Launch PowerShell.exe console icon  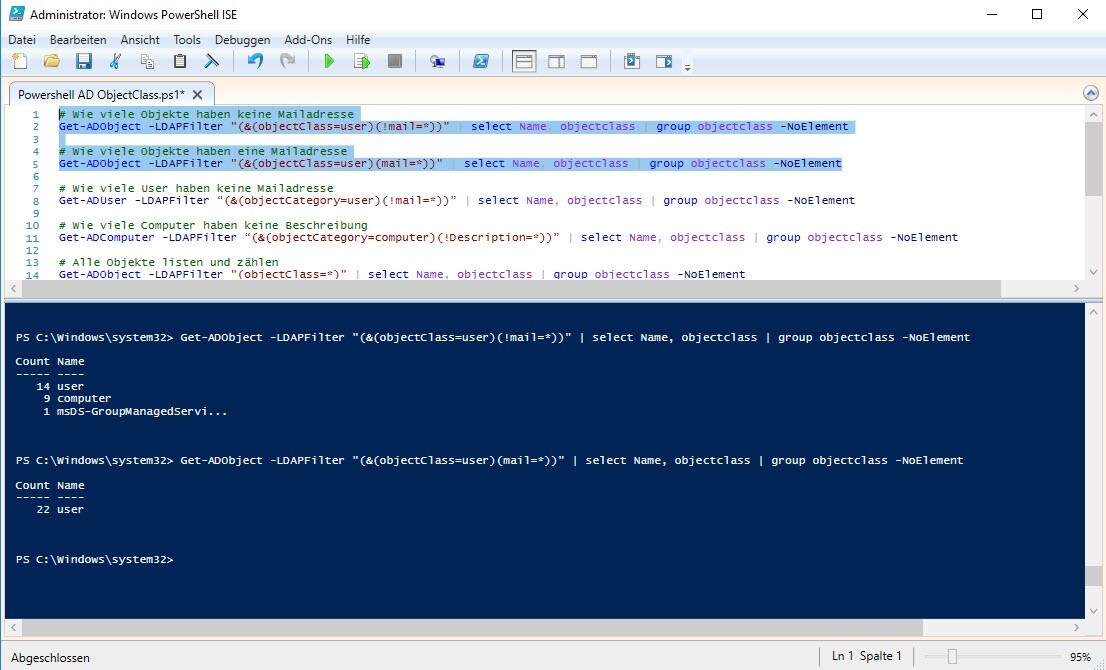(x=480, y=62)
